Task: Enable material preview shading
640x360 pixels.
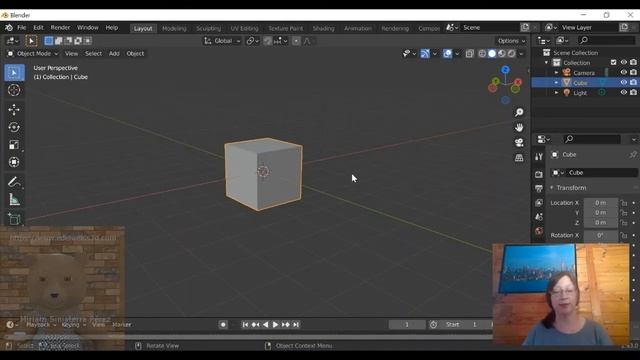Action: (x=502, y=53)
